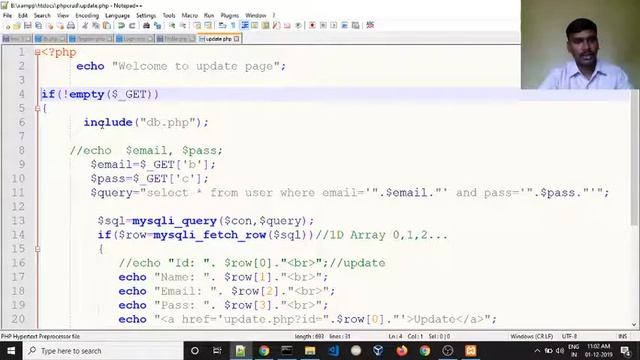Screen dimensions: 640x360
Task: Click the Stop Recording macro icon
Action: [323, 26]
